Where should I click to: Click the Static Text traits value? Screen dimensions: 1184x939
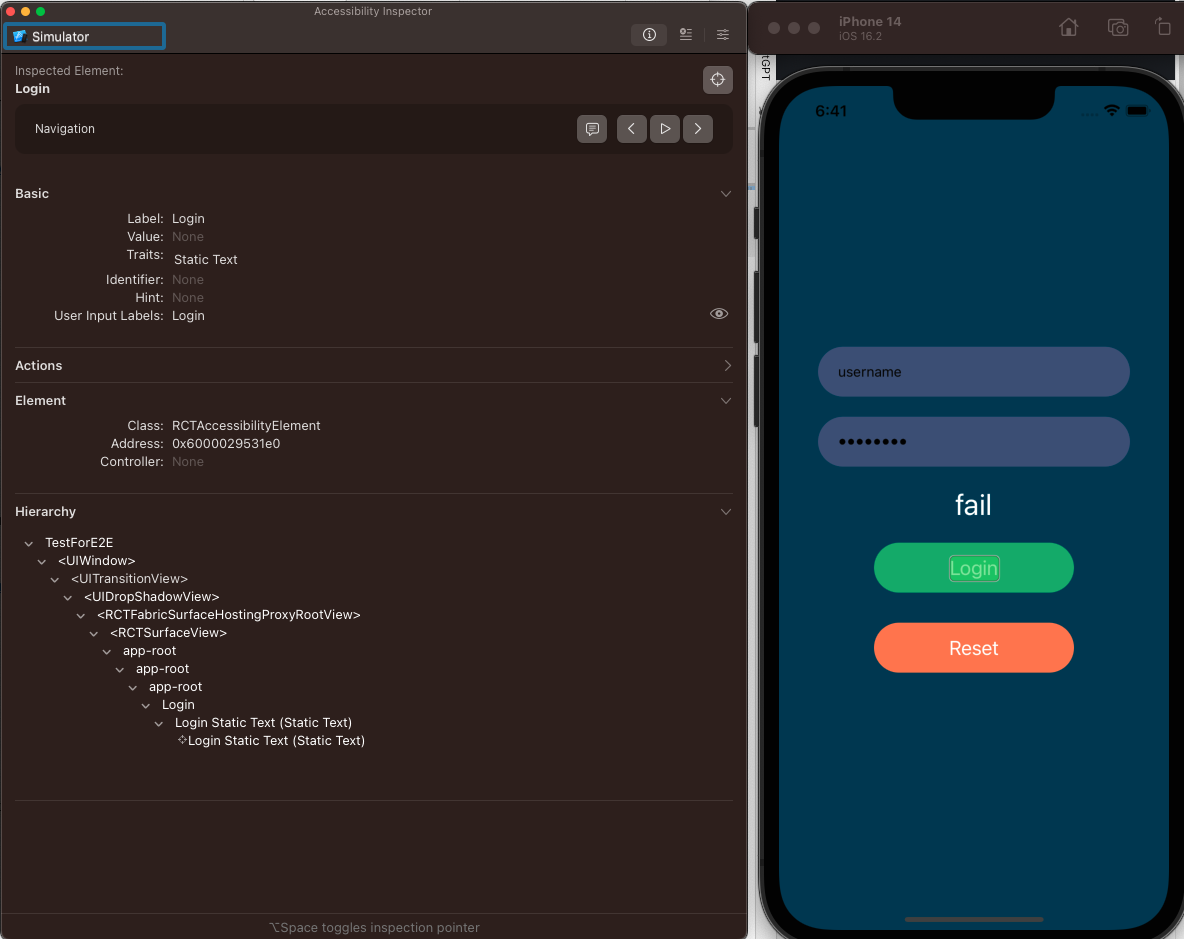coord(205,260)
